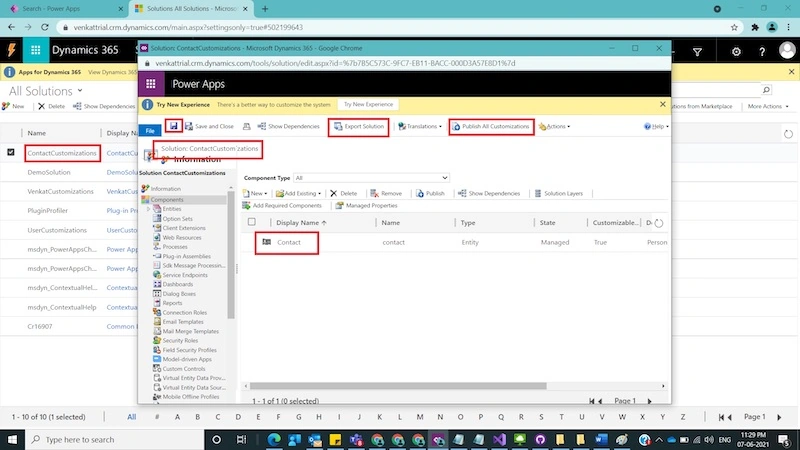
Task: Open Microsoft Word from the taskbar
Action: pos(601,439)
